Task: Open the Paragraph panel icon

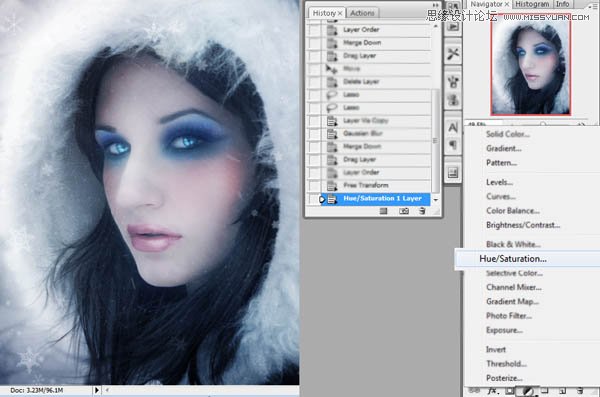Action: click(453, 145)
